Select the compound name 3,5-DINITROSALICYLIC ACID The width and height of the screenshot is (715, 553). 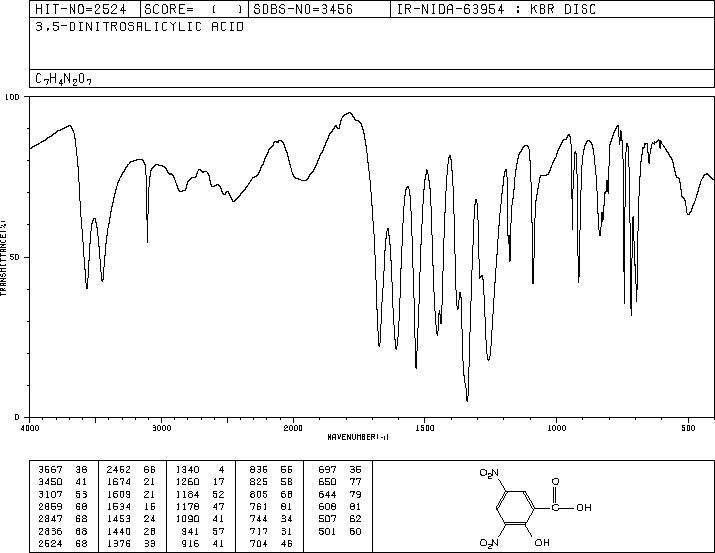(140, 27)
